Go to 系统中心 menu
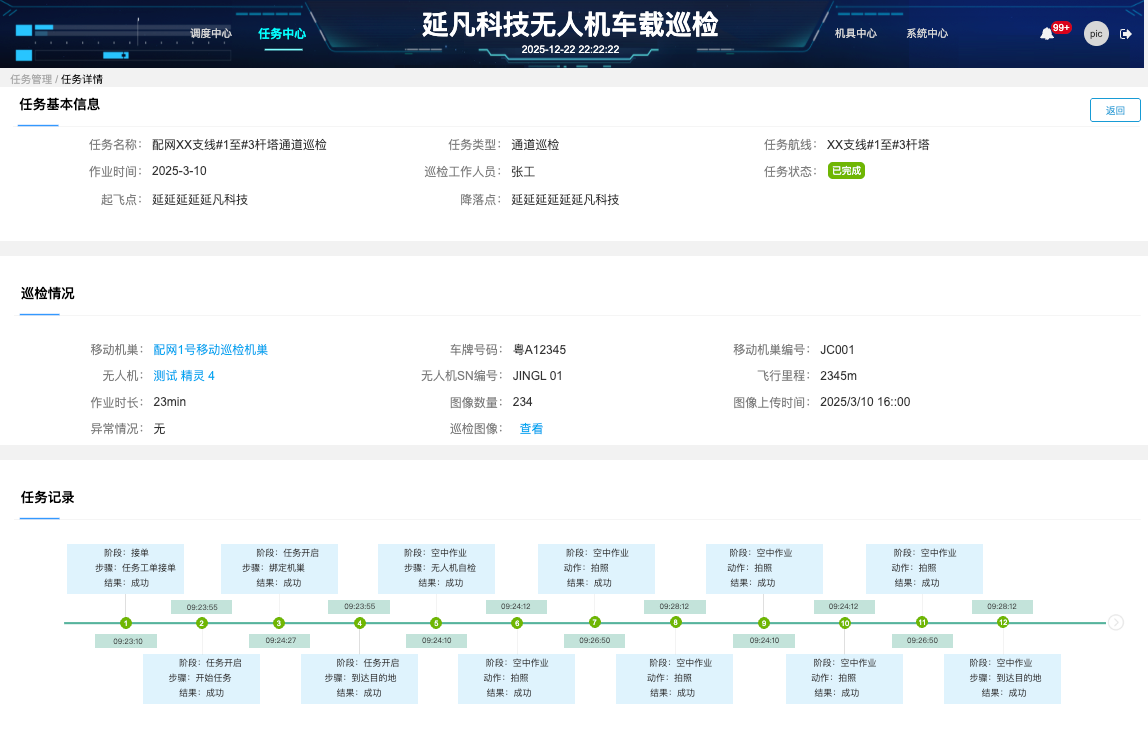1148x739 pixels. pos(927,34)
